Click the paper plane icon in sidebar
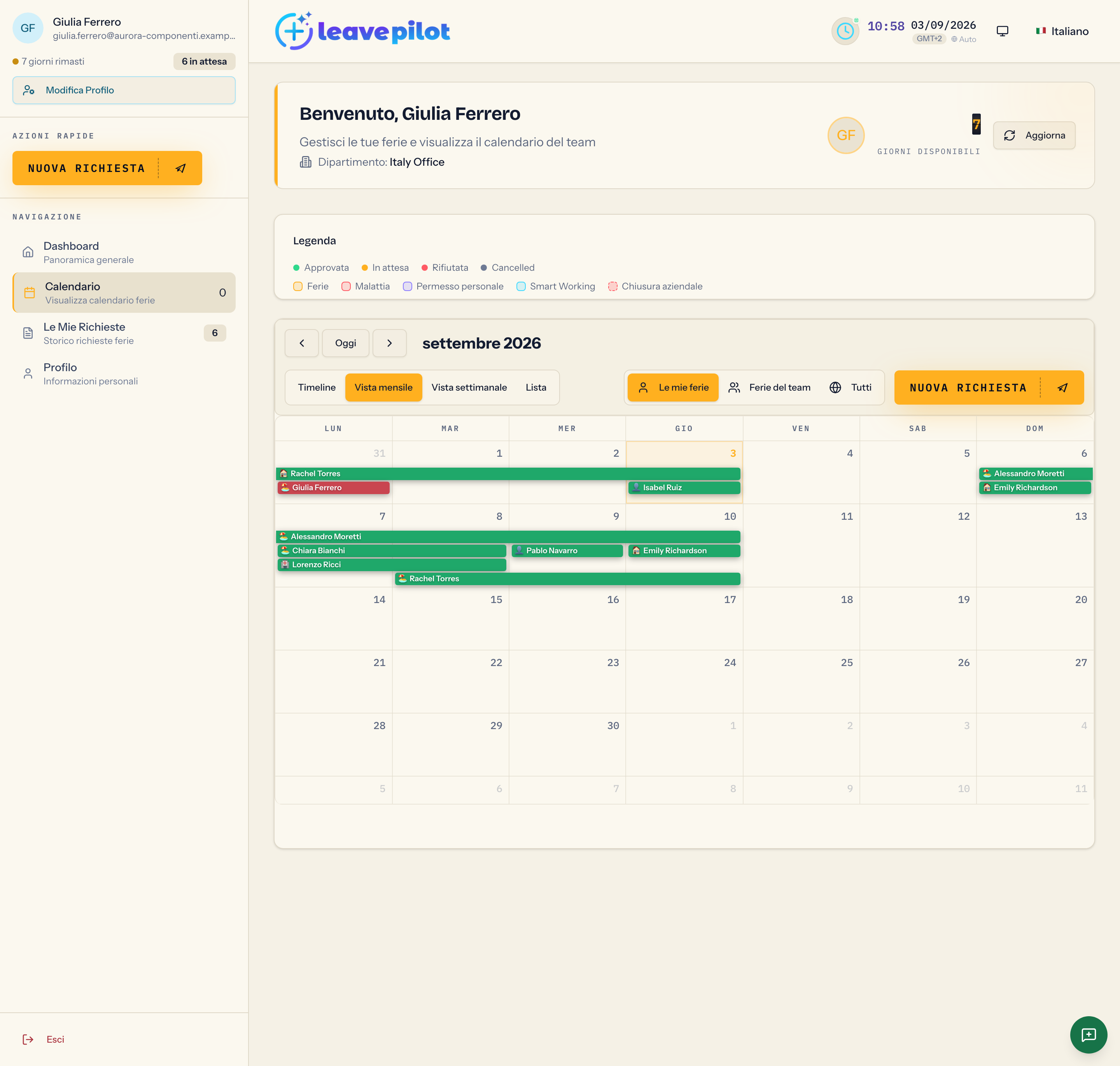The height and width of the screenshot is (1066, 1120). click(x=180, y=168)
